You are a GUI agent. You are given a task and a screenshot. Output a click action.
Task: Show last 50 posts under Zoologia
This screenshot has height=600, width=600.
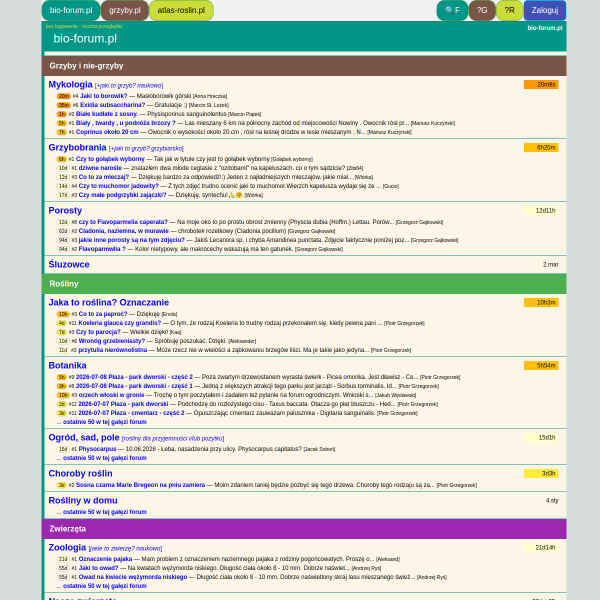[105, 586]
